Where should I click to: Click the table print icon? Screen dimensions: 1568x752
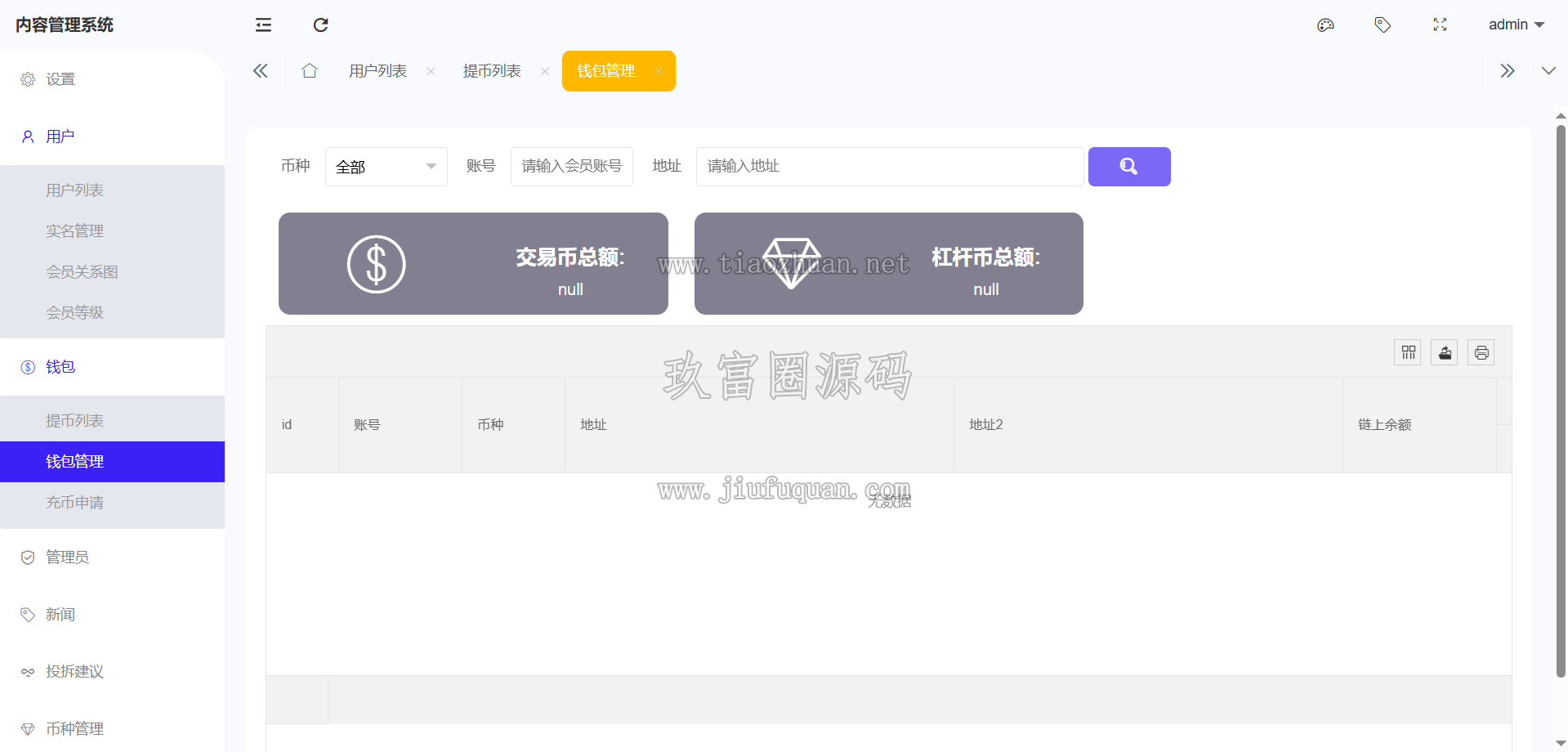(1481, 352)
